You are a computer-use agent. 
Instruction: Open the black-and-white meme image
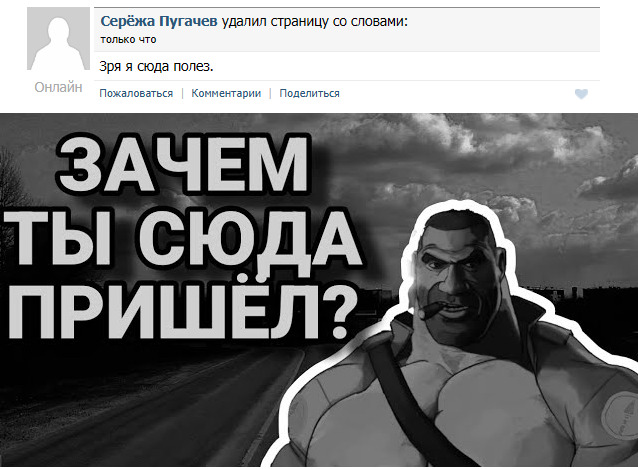319,290
